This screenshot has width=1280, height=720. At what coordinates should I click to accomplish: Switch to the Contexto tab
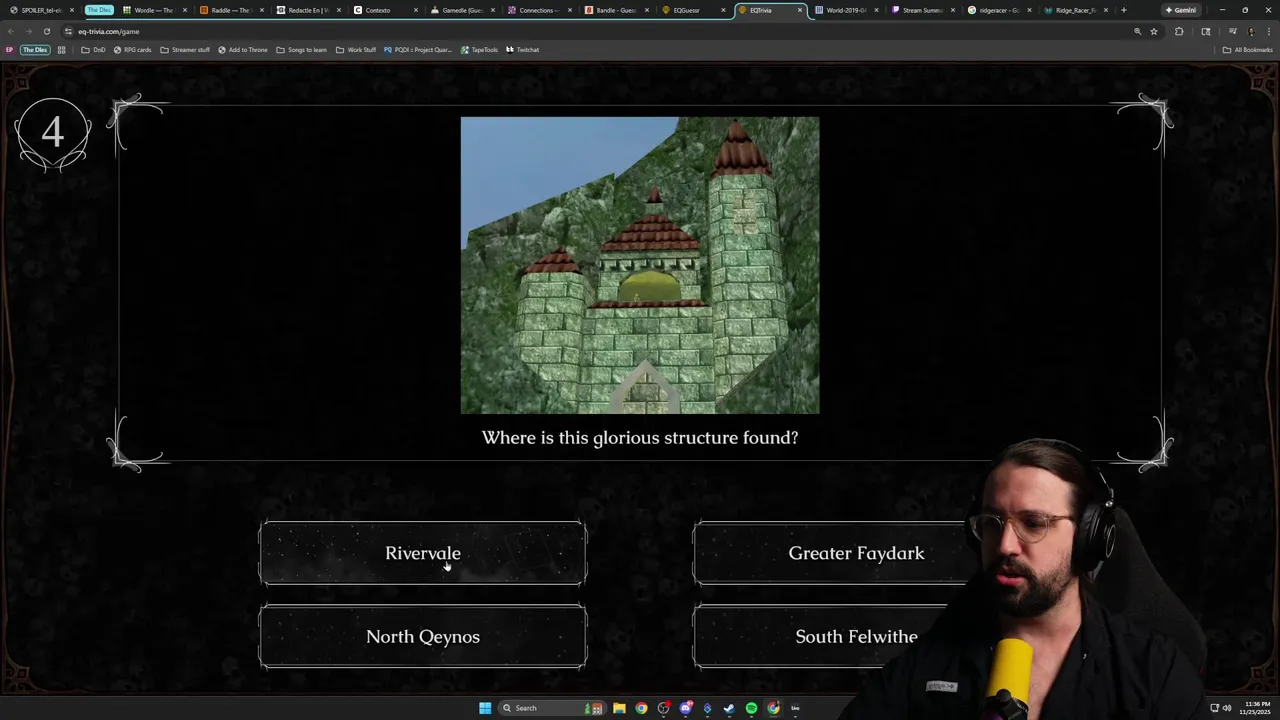(383, 10)
